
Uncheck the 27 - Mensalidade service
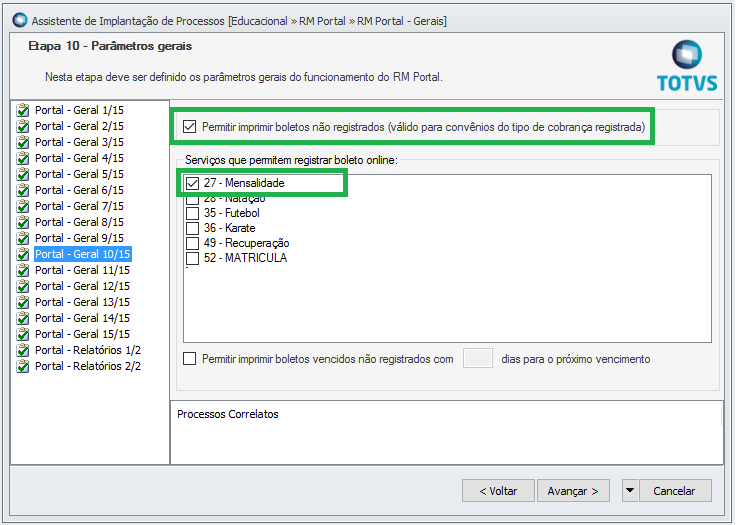click(x=192, y=183)
